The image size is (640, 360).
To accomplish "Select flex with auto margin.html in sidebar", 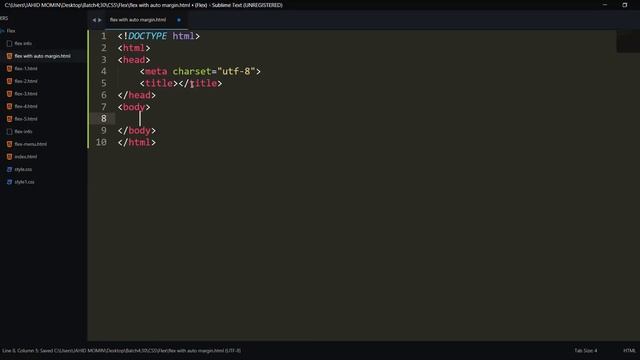I will (42, 56).
